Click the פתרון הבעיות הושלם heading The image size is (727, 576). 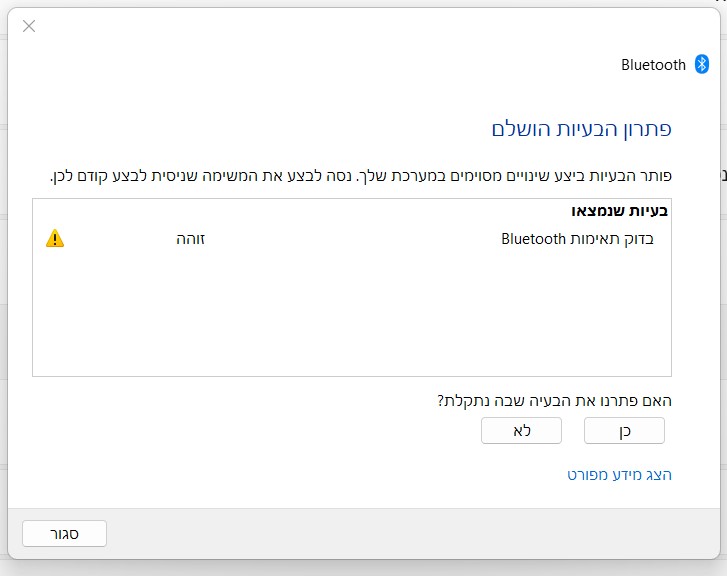click(x=581, y=129)
